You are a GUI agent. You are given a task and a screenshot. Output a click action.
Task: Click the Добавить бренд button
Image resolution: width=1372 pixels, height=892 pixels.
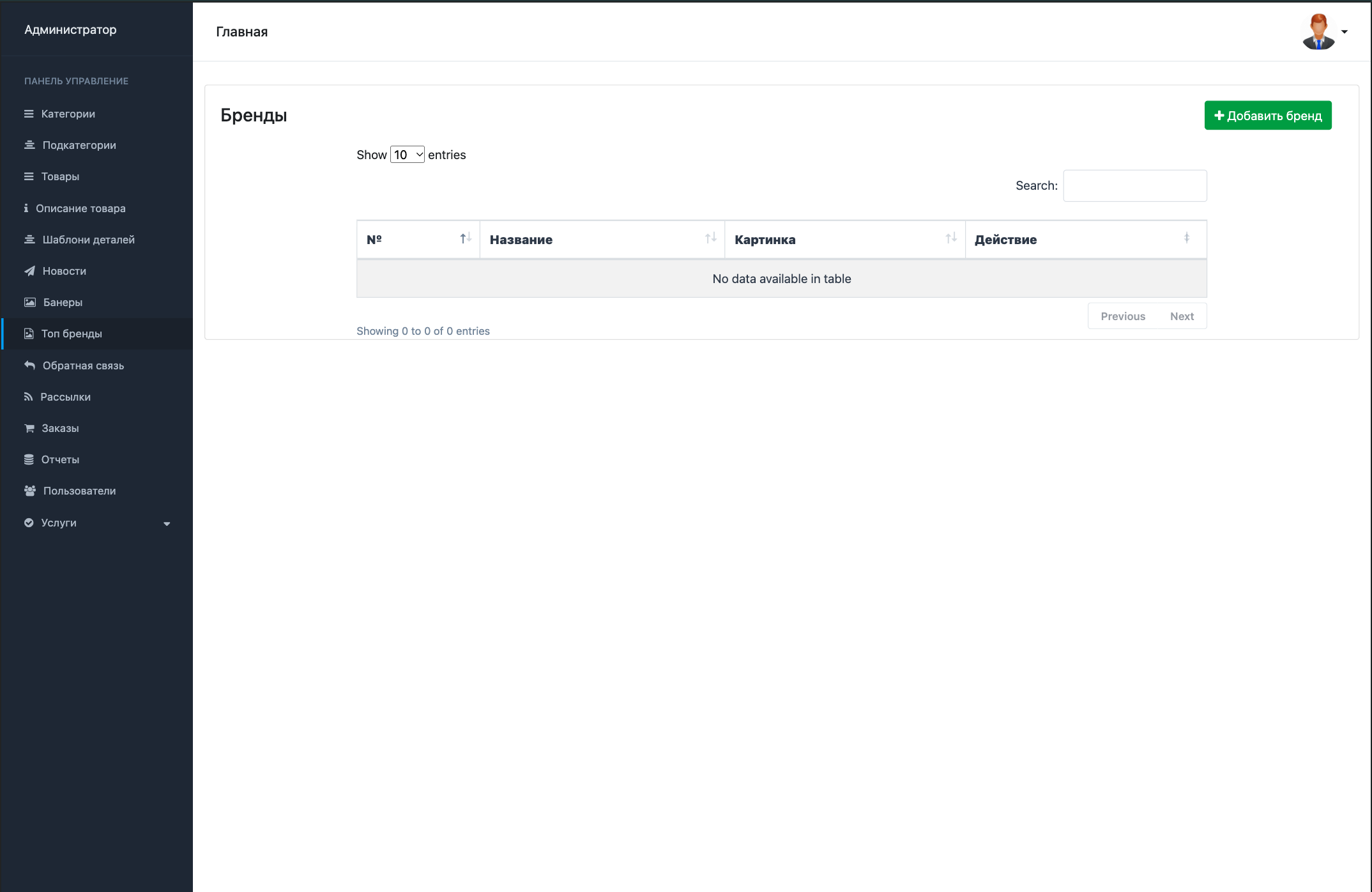[1268, 116]
